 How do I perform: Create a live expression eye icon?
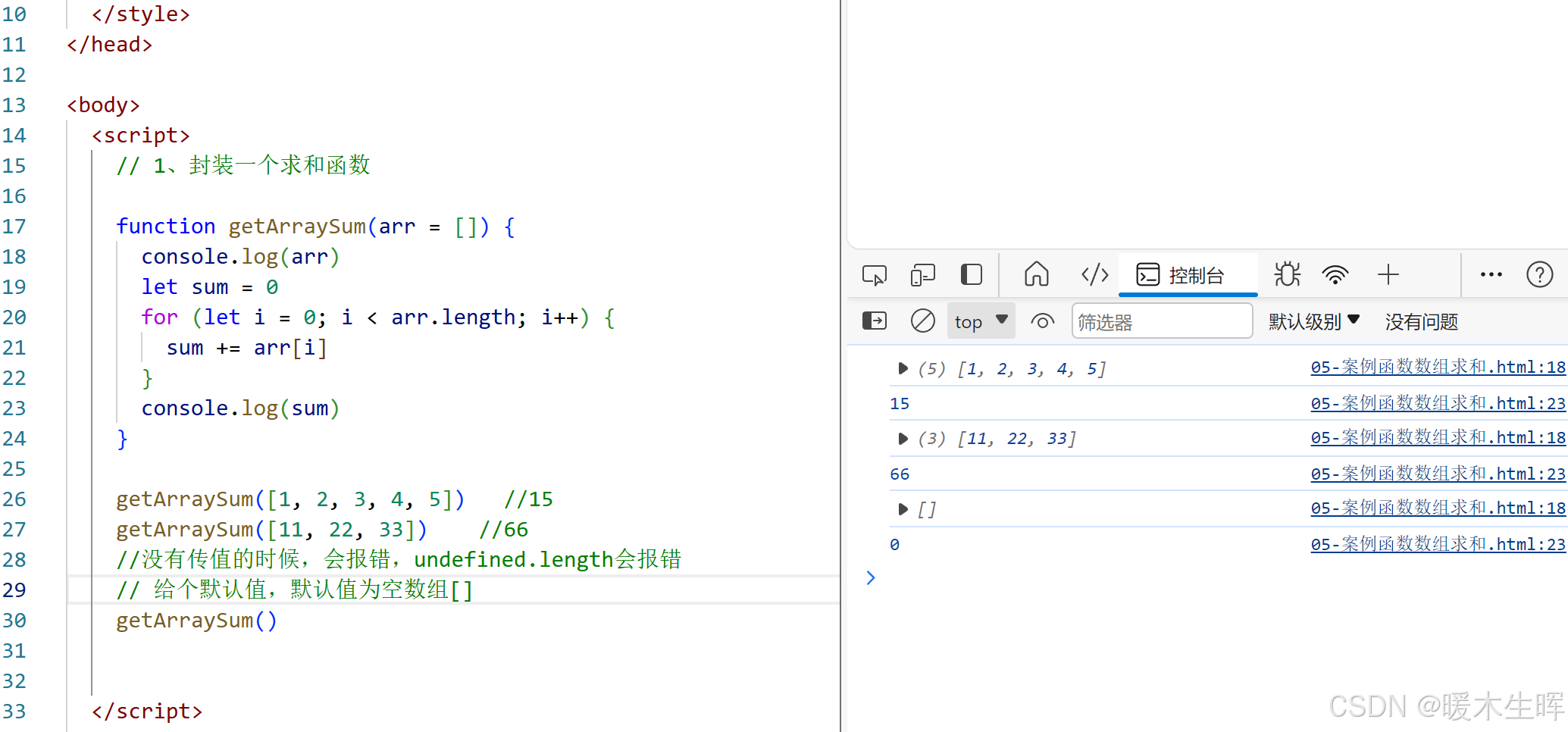(x=1043, y=321)
